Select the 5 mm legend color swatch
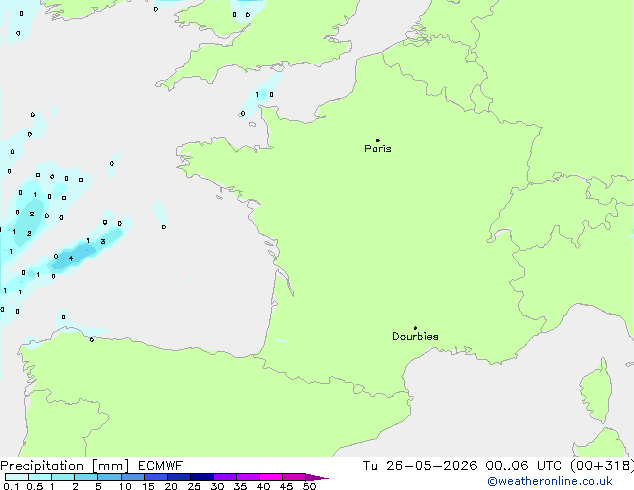Image resolution: width=634 pixels, height=490 pixels. click(x=109, y=477)
